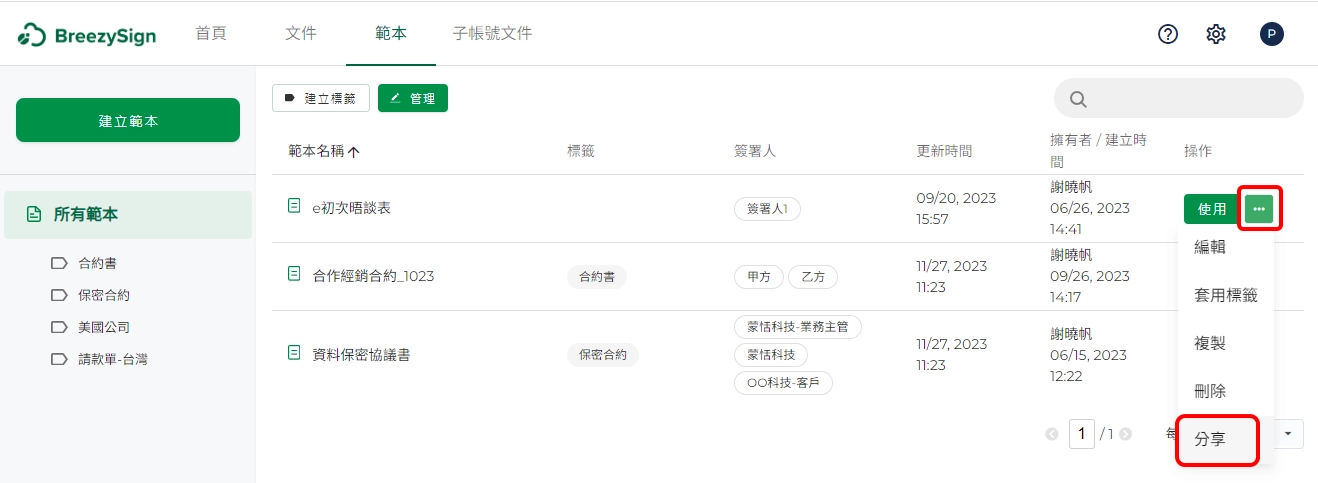Switch to the 文件 tab
This screenshot has height=483, width=1318.
tap(301, 34)
